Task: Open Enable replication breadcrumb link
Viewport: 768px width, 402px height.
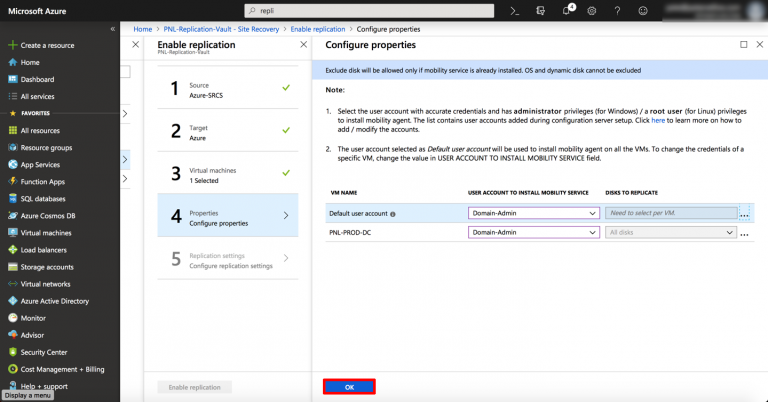Action: 318,29
